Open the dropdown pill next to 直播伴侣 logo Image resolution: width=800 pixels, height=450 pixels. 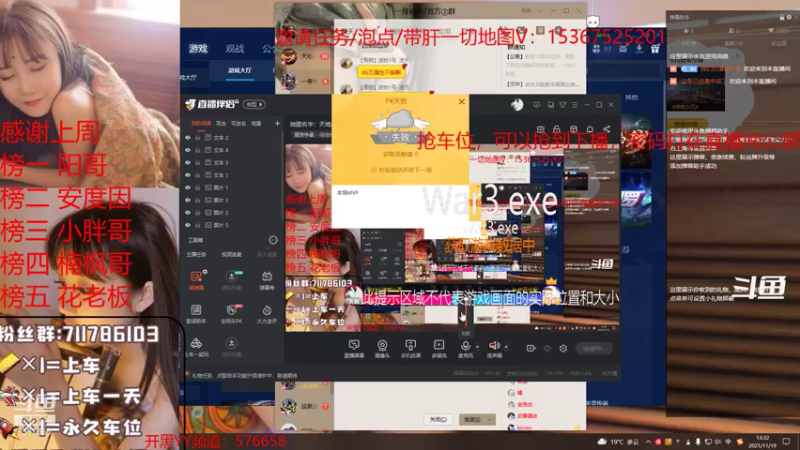point(254,104)
